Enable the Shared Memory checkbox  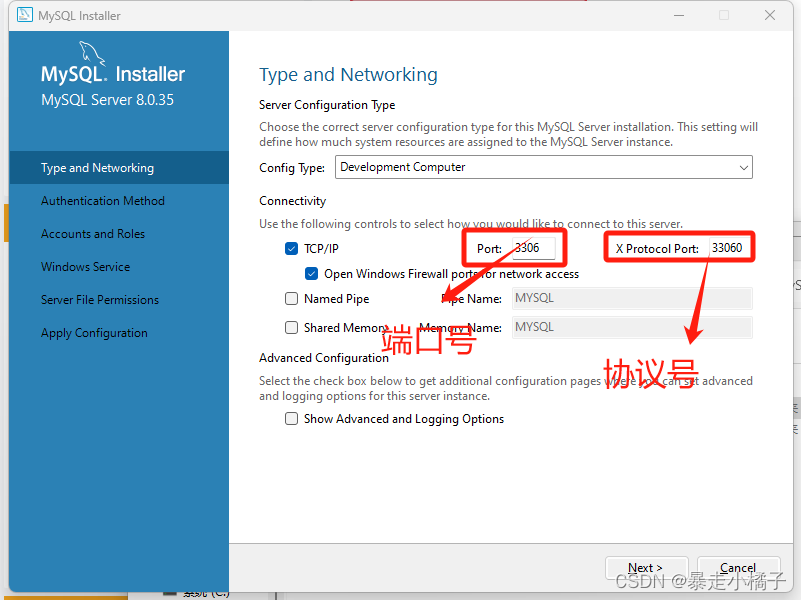[291, 327]
